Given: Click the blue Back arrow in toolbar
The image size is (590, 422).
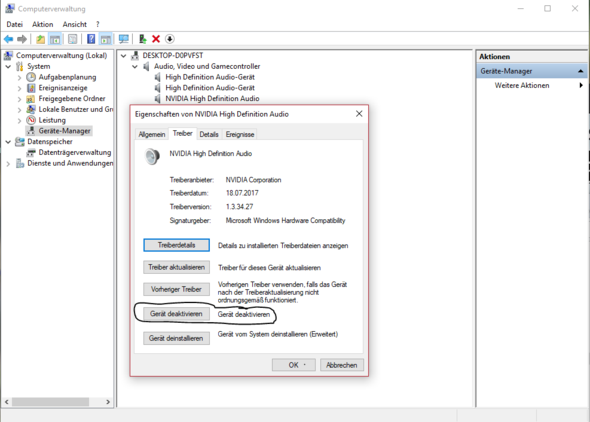Looking at the screenshot, I should pyautogui.click(x=8, y=39).
